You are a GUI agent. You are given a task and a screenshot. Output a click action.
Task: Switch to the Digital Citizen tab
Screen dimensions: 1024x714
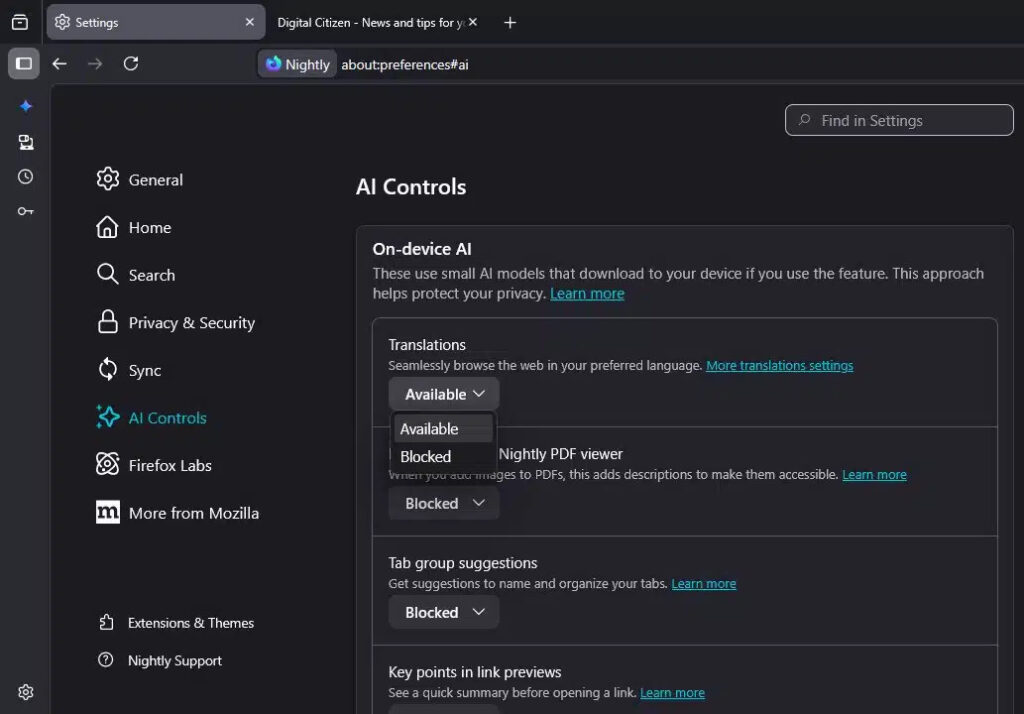coord(370,22)
